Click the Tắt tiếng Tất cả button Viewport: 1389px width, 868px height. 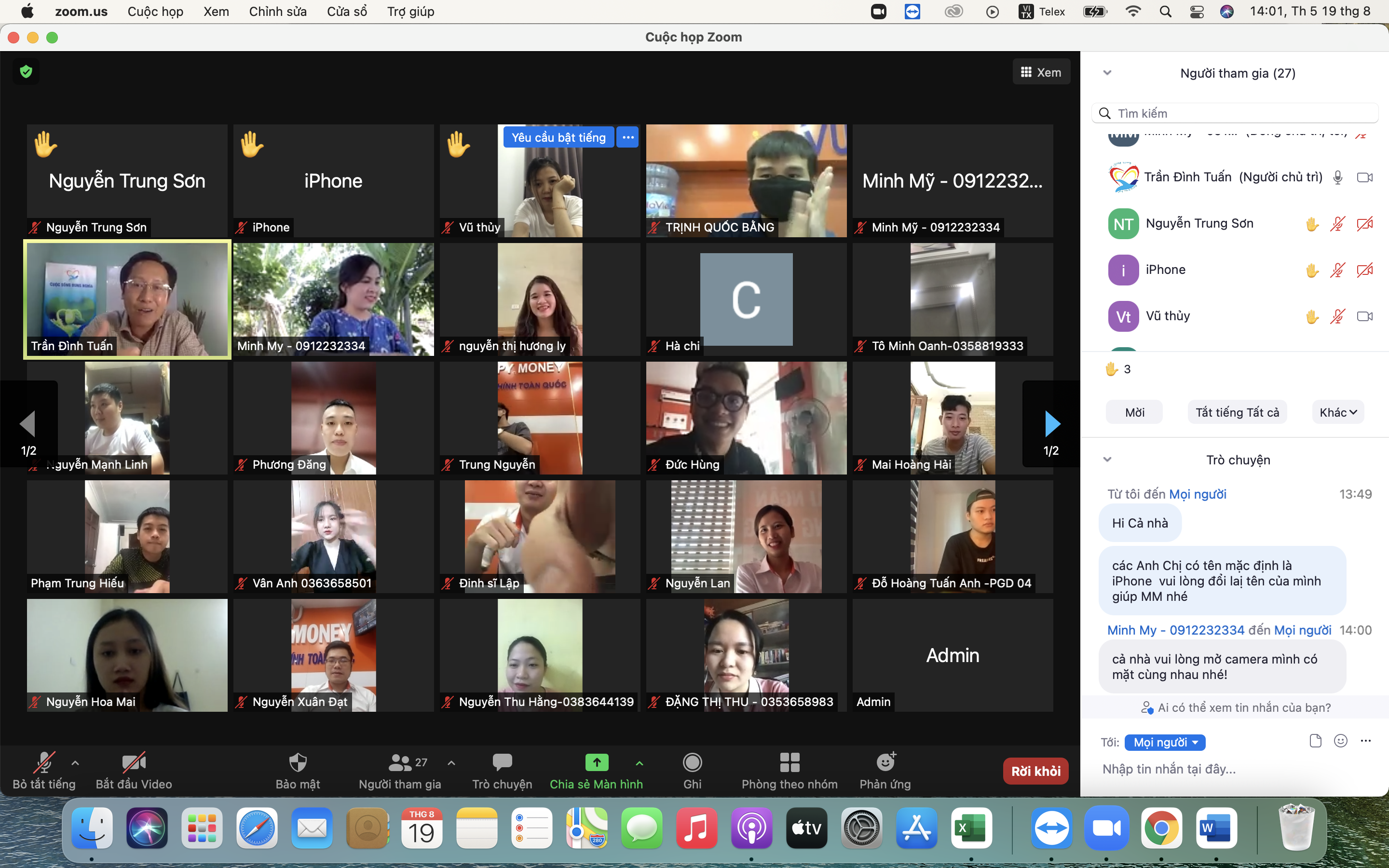pyautogui.click(x=1237, y=412)
